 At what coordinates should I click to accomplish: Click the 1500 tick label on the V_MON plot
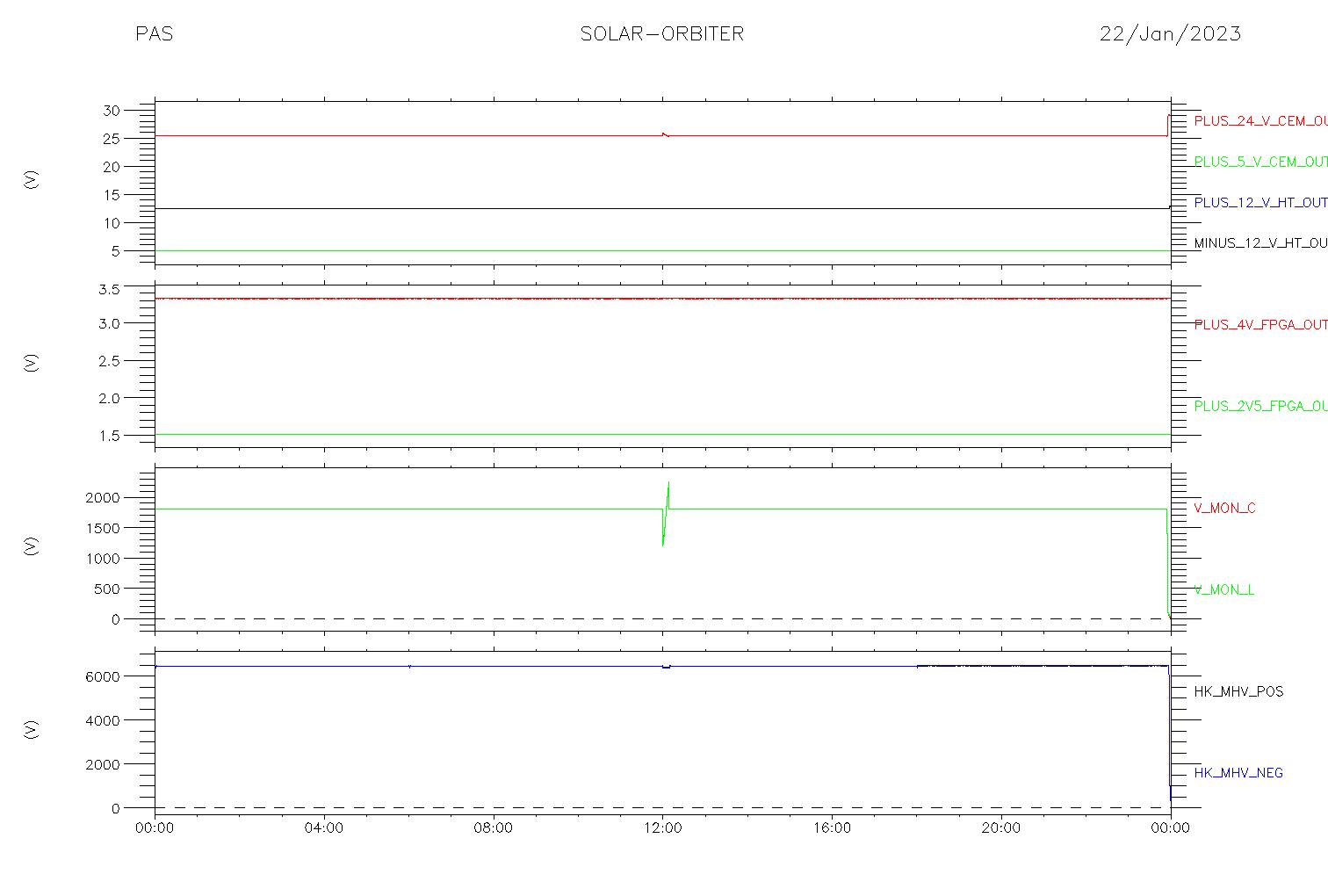pos(105,528)
